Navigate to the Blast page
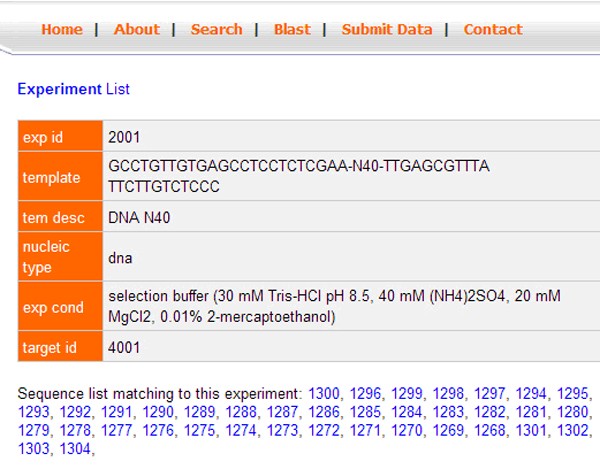 292,29
